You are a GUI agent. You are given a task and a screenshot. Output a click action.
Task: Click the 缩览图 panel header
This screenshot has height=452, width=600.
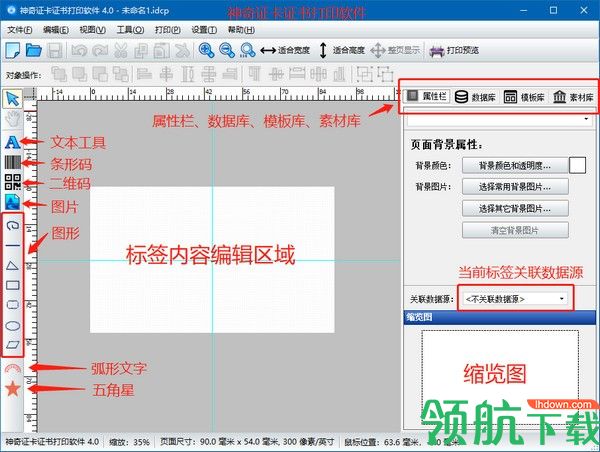(x=500, y=317)
